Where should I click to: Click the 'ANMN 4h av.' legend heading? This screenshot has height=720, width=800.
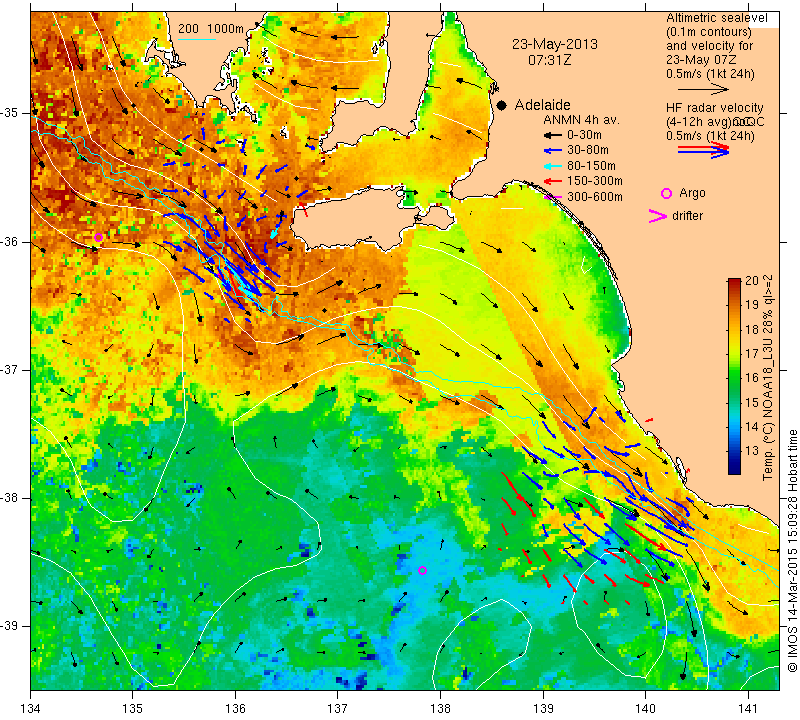tap(581, 120)
